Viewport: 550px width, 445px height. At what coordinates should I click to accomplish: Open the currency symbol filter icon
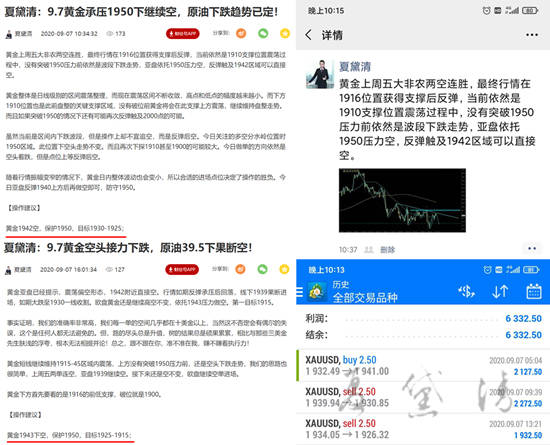pyautogui.click(x=466, y=291)
